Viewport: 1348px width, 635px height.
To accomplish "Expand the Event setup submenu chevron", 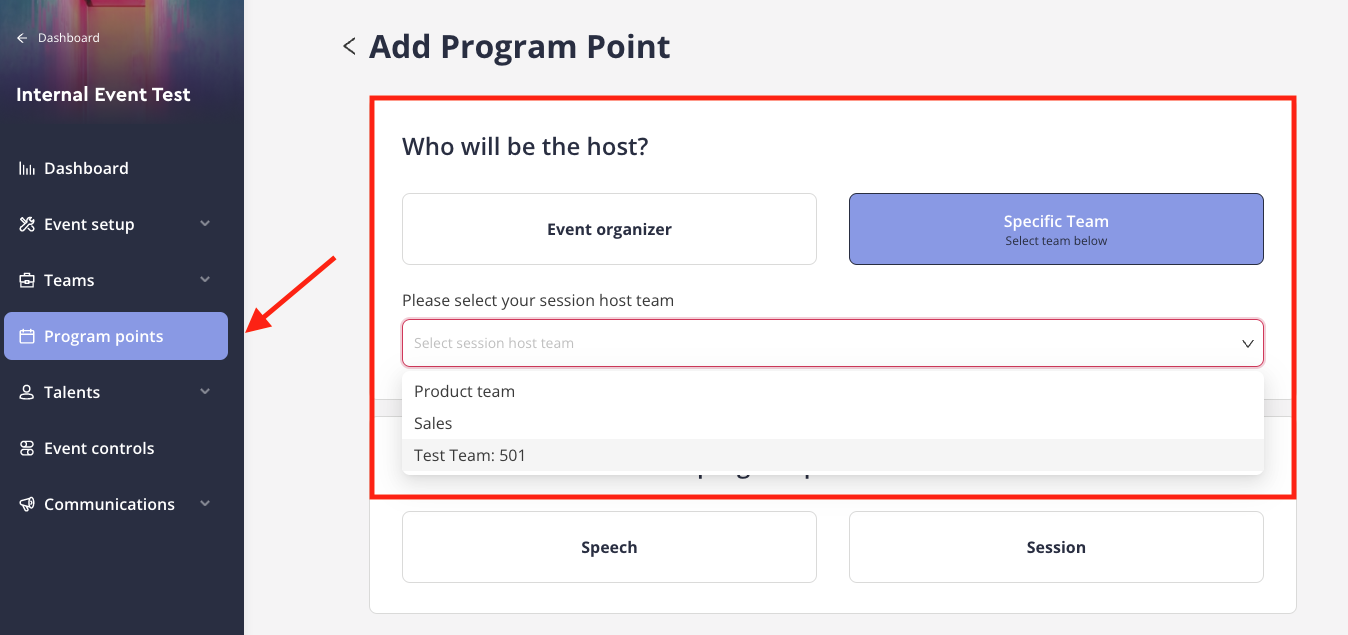I will (205, 224).
